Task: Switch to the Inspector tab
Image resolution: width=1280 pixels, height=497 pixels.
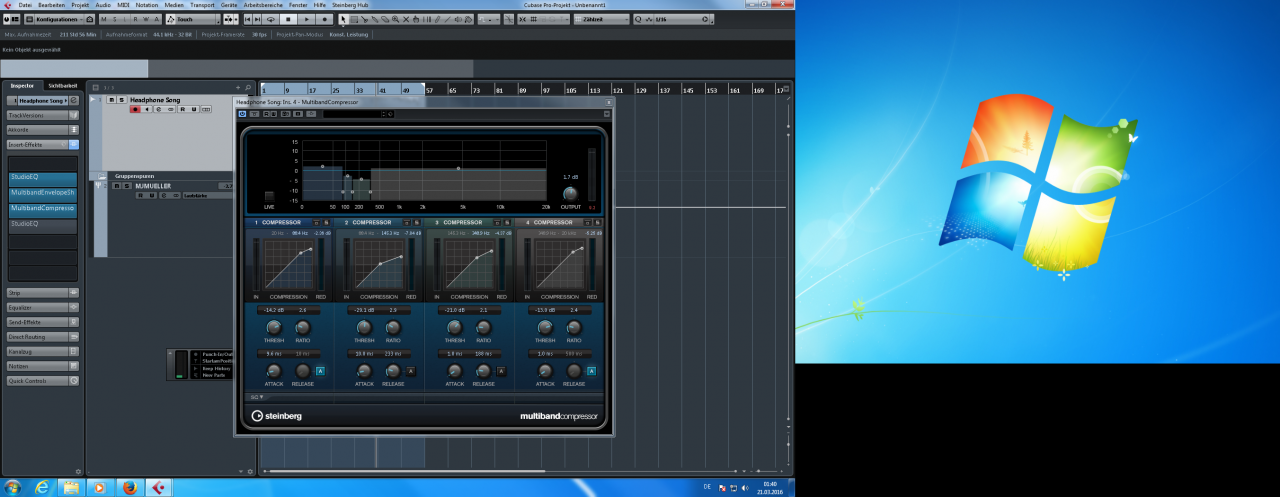Action: (22, 86)
